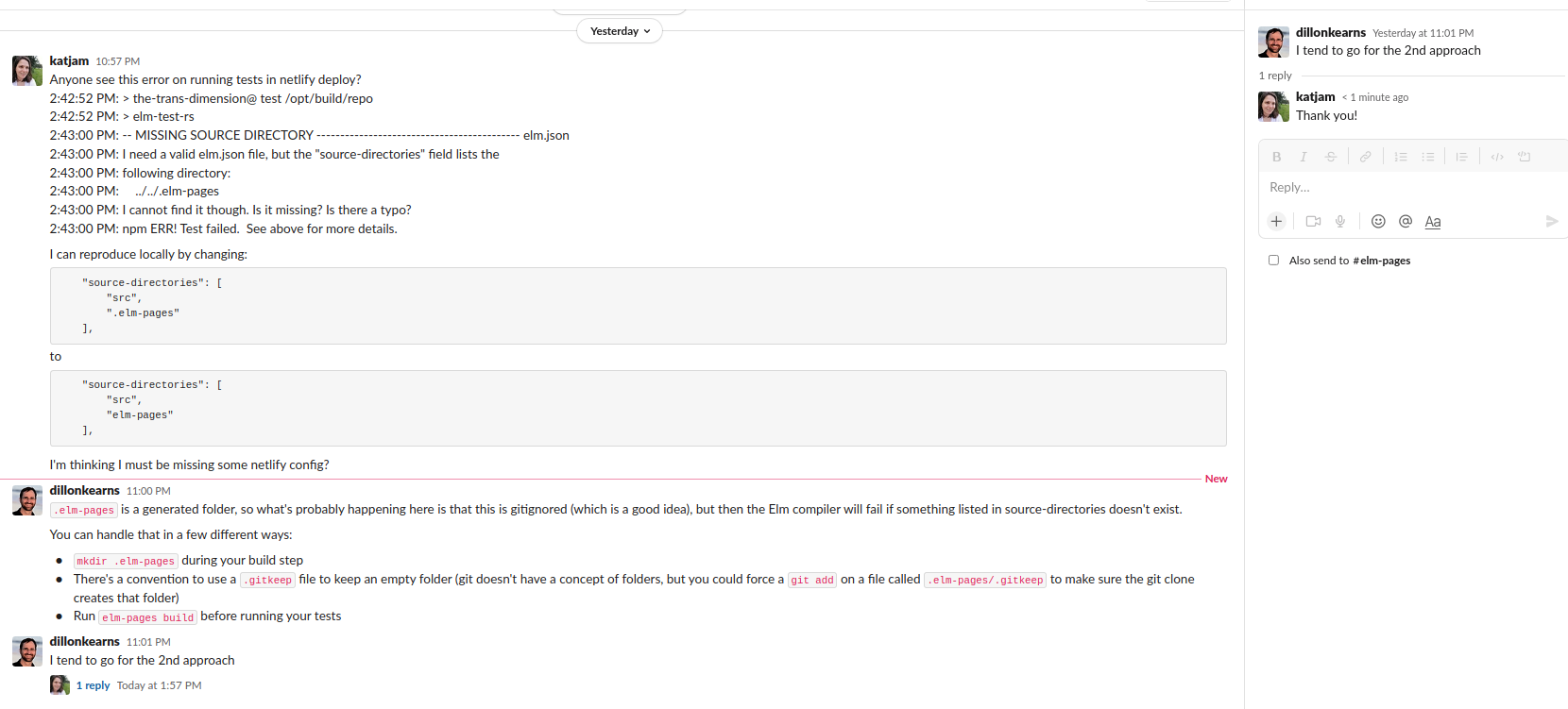The height and width of the screenshot is (709, 1568).
Task: Open the Yesterday date dropdown
Action: [x=619, y=30]
